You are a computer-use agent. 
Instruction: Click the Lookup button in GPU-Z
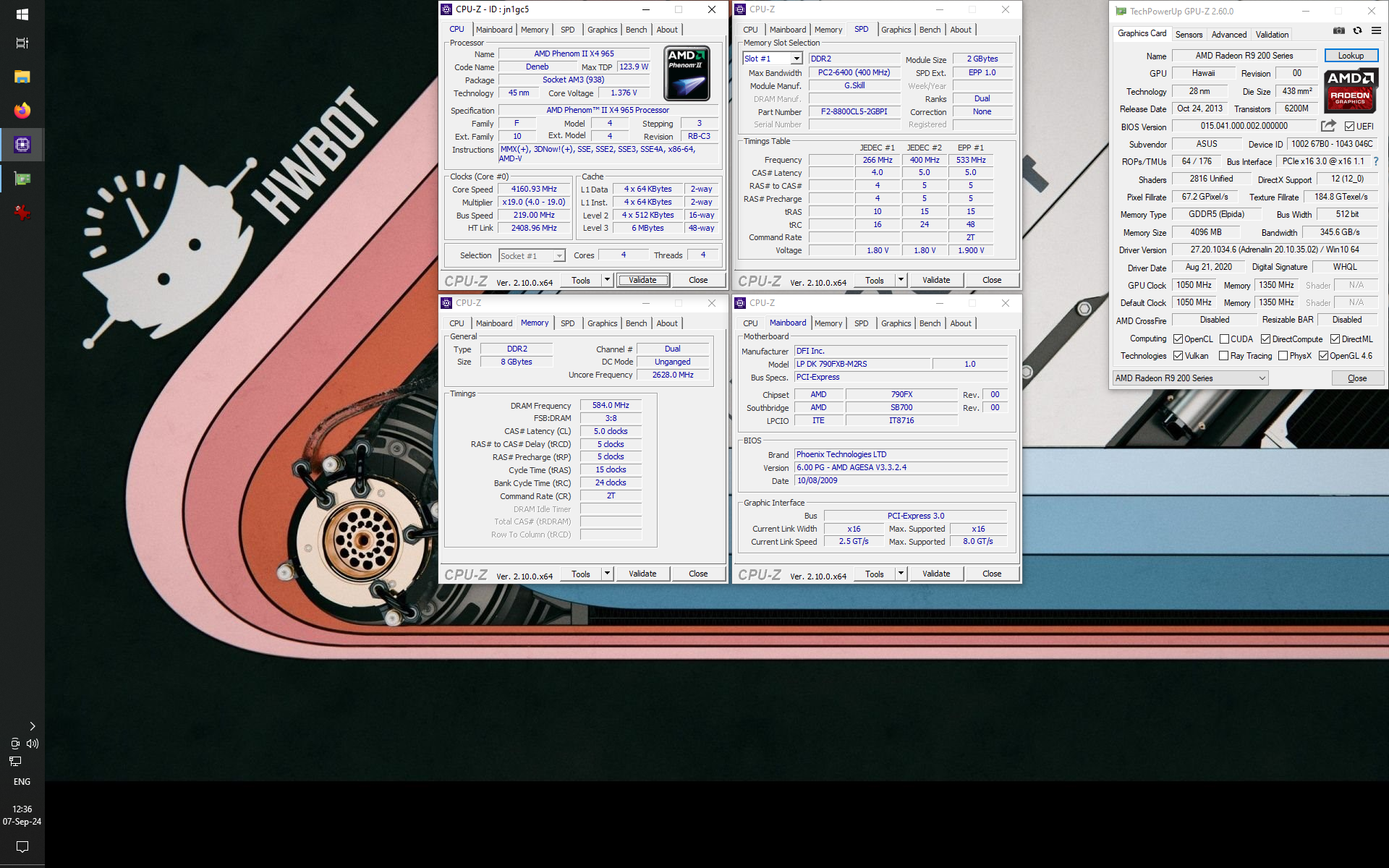pyautogui.click(x=1351, y=56)
